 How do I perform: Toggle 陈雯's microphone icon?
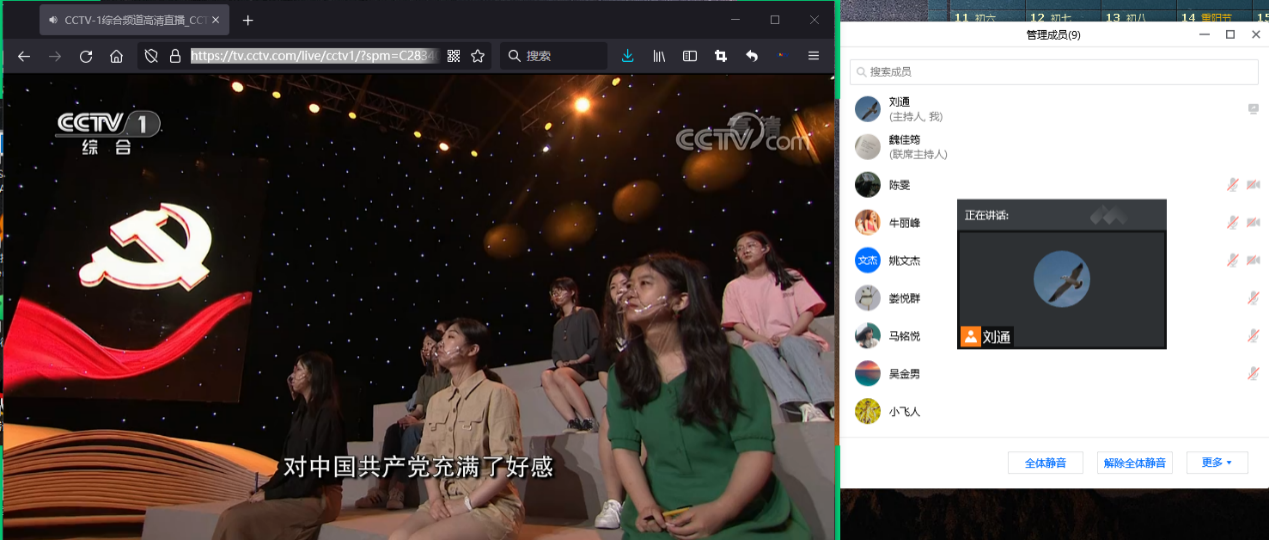pos(1233,184)
